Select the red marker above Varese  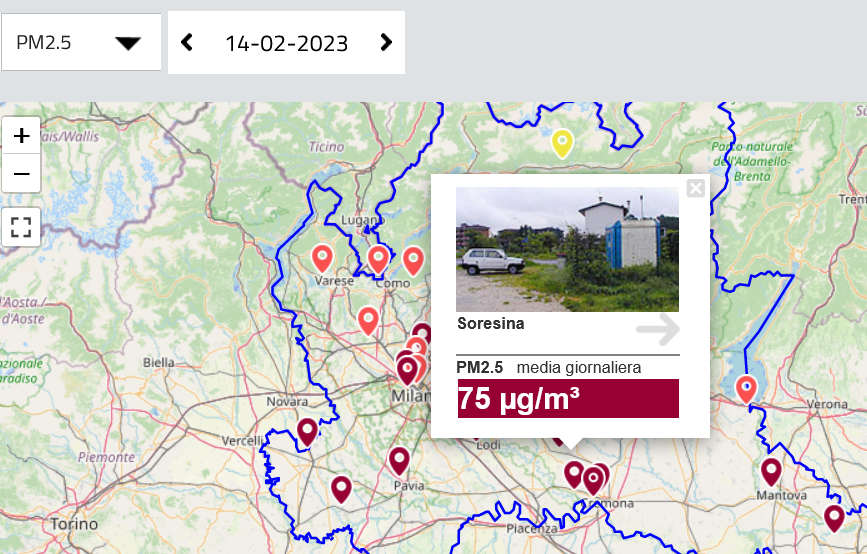[322, 259]
